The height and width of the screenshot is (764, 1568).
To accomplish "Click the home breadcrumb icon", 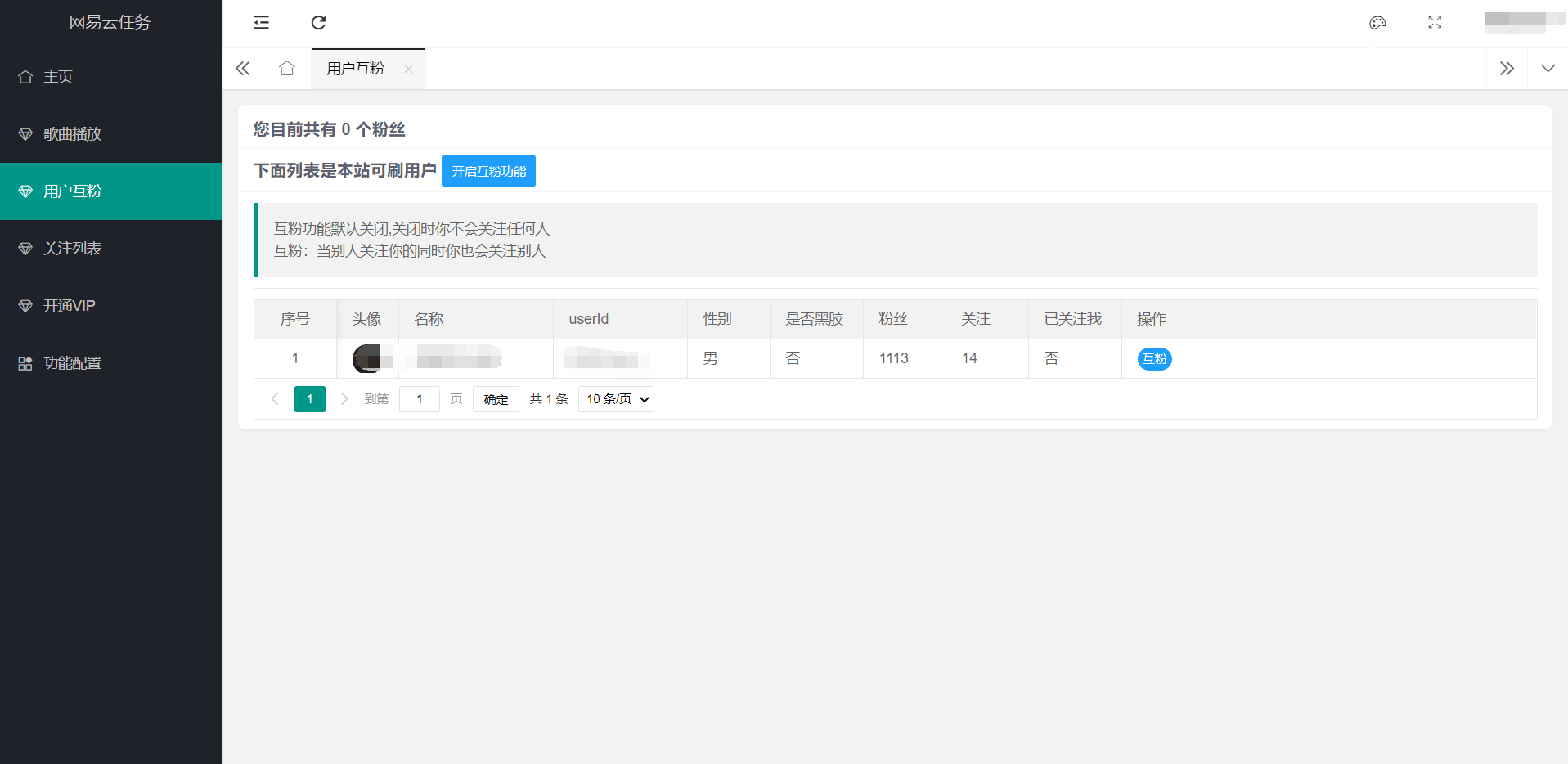I will [x=286, y=69].
